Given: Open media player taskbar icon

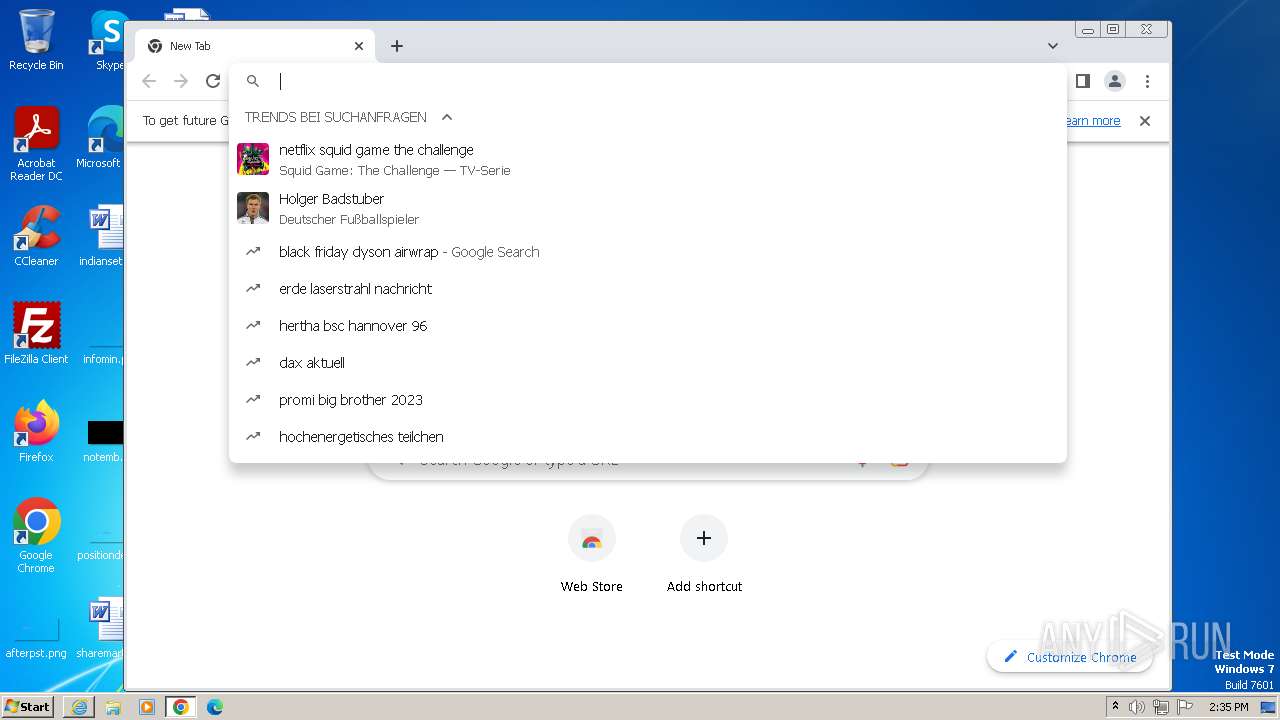Looking at the screenshot, I should (x=147, y=707).
